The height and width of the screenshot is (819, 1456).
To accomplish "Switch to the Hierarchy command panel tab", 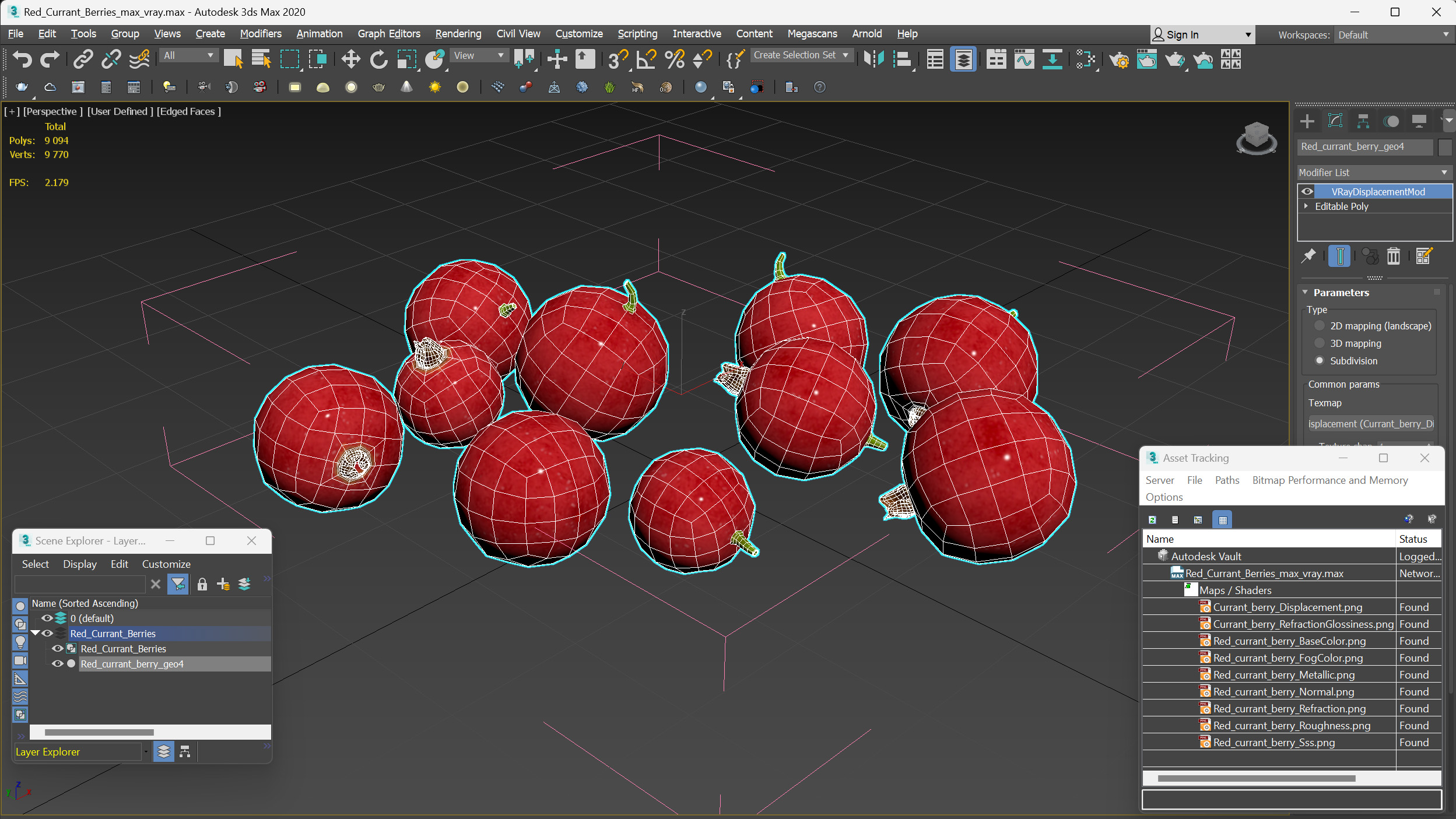I will (x=1363, y=121).
